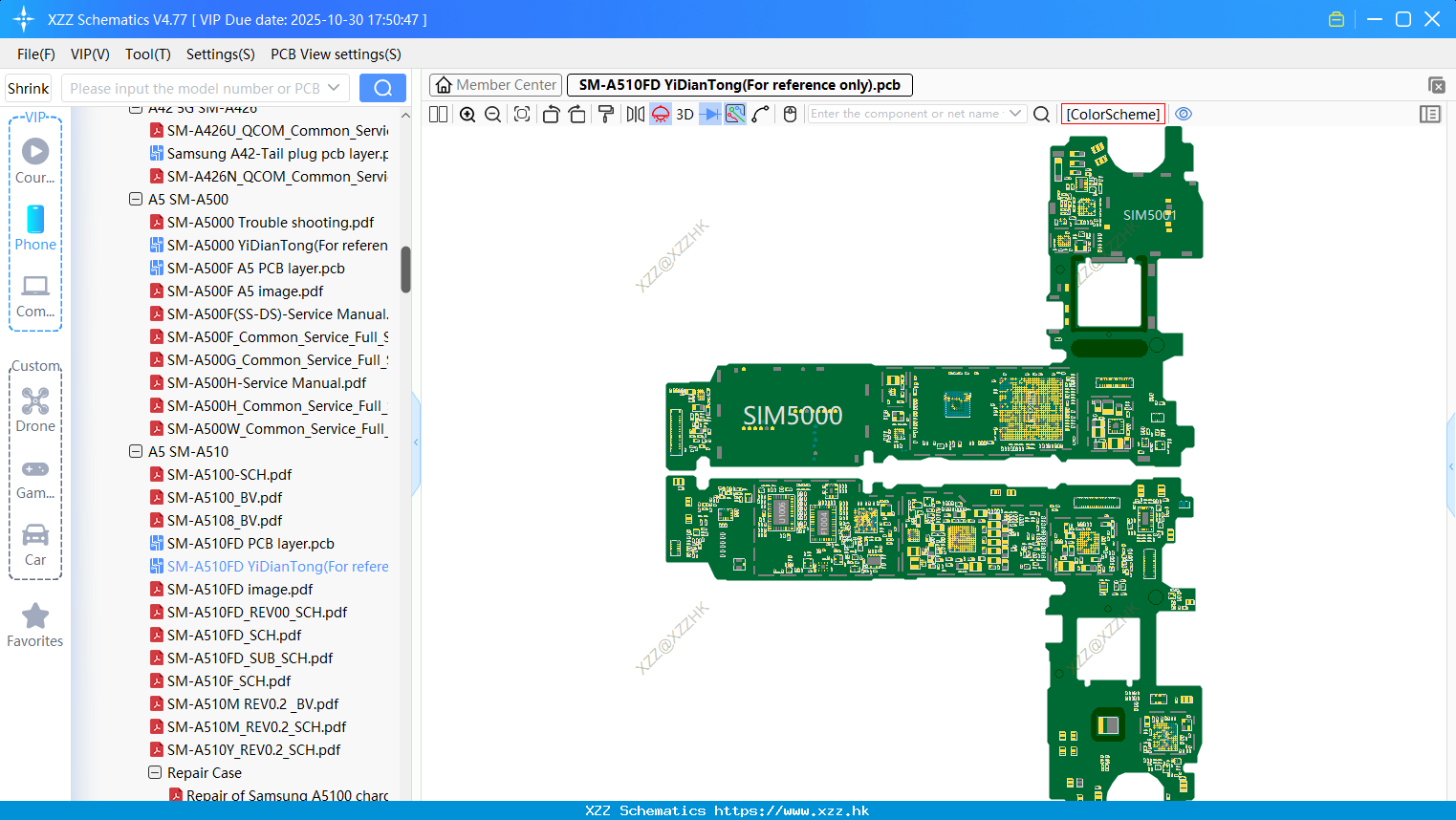Open Favorites
The image size is (1456, 820).
[35, 625]
